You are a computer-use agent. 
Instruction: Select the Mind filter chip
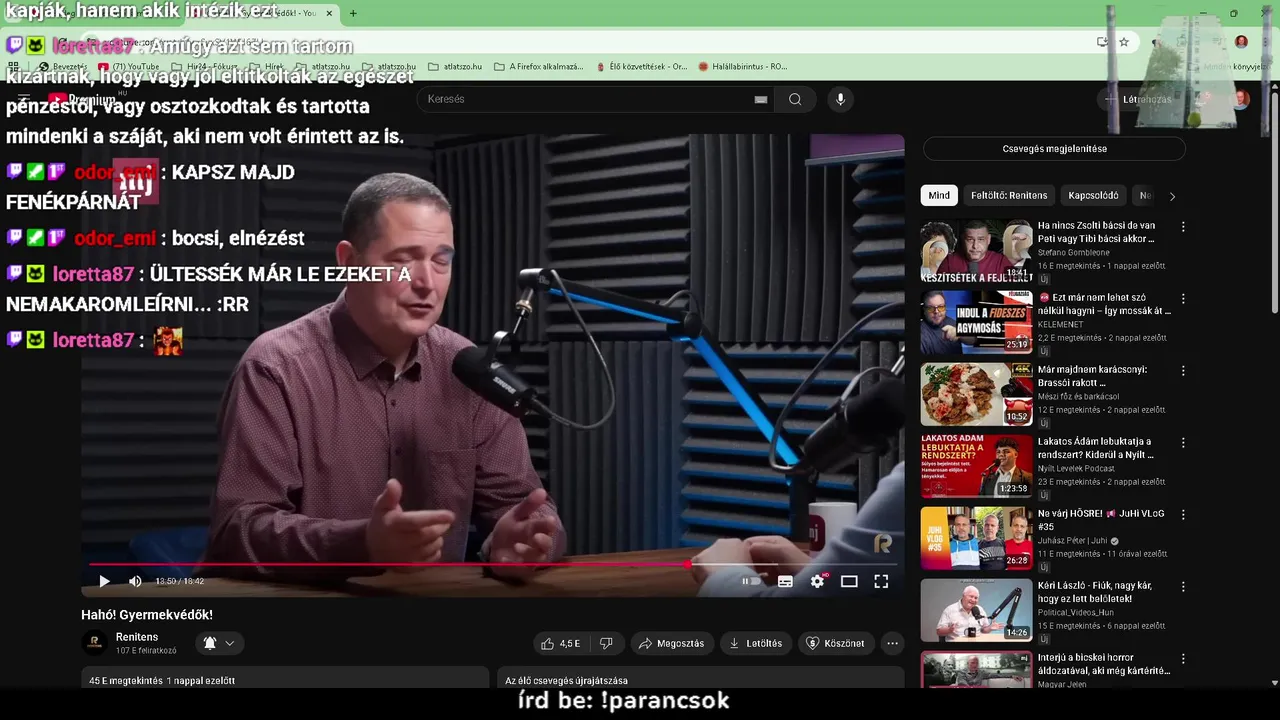939,195
